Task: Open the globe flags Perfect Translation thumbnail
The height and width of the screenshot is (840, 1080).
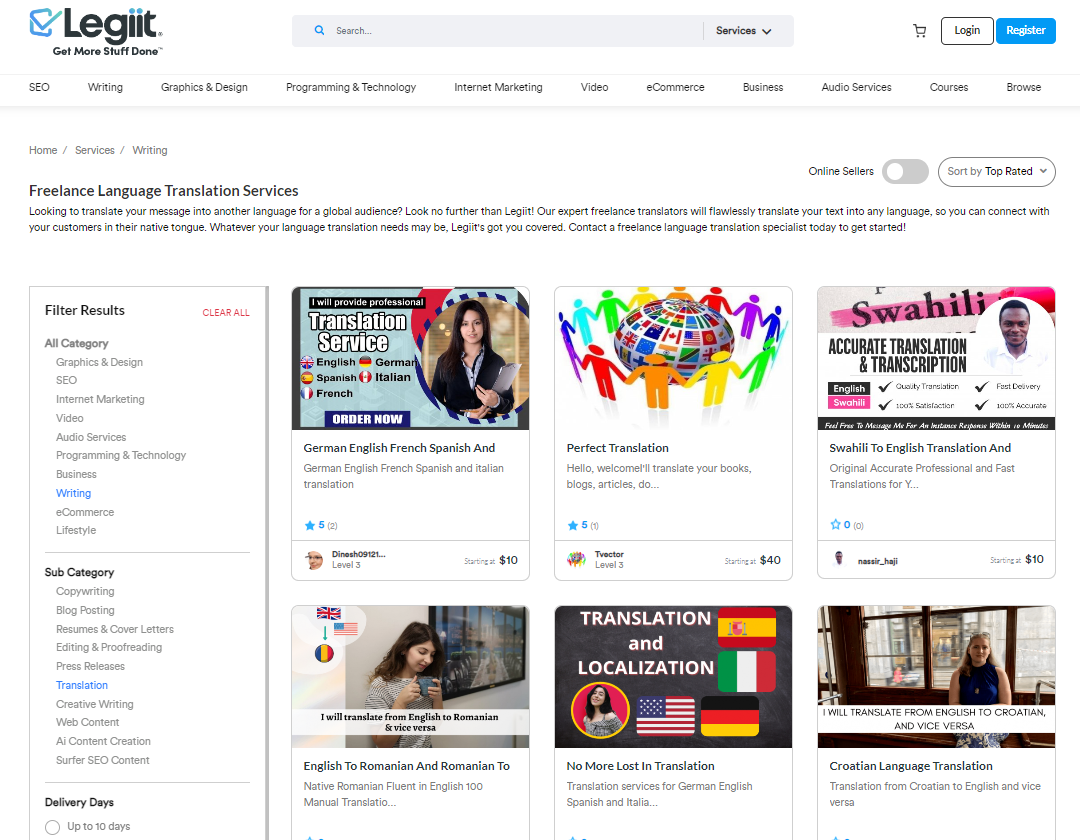Action: [x=674, y=359]
